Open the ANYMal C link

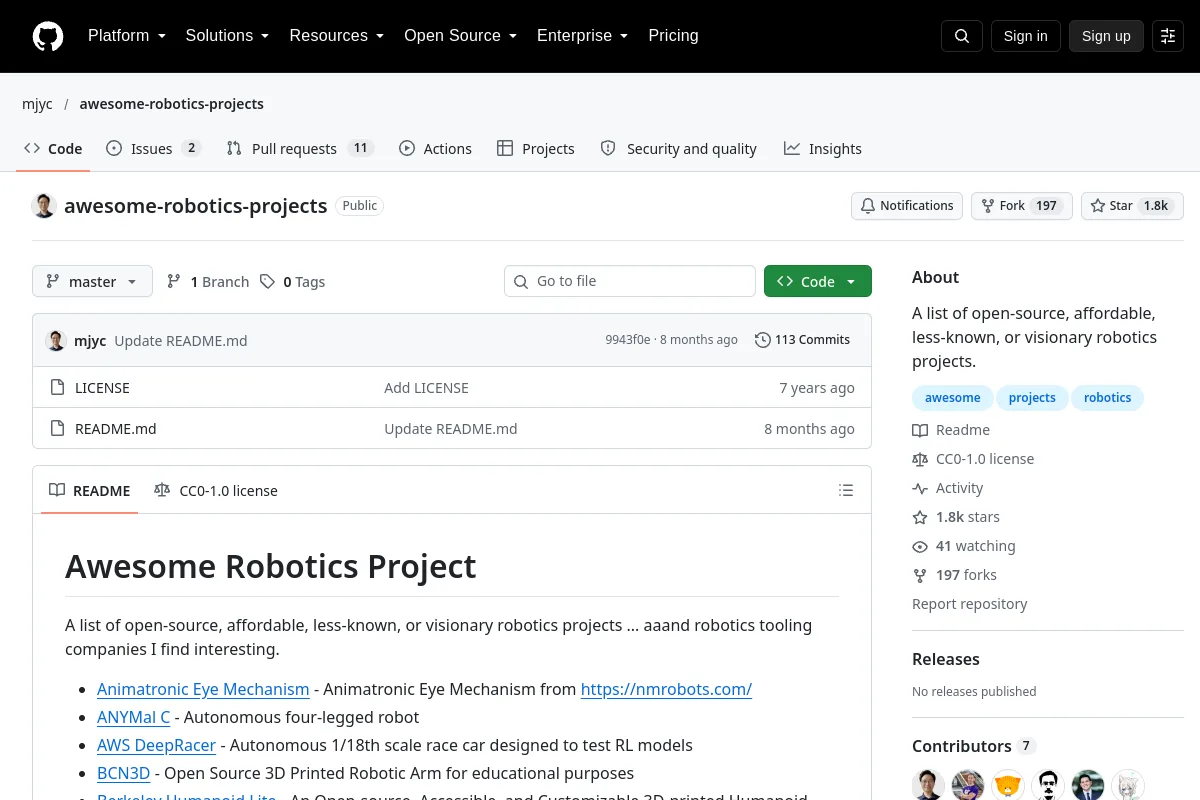coord(134,717)
